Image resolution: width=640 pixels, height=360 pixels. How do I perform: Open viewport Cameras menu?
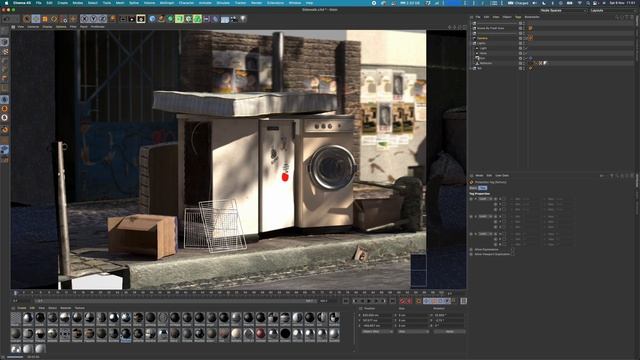coord(33,27)
